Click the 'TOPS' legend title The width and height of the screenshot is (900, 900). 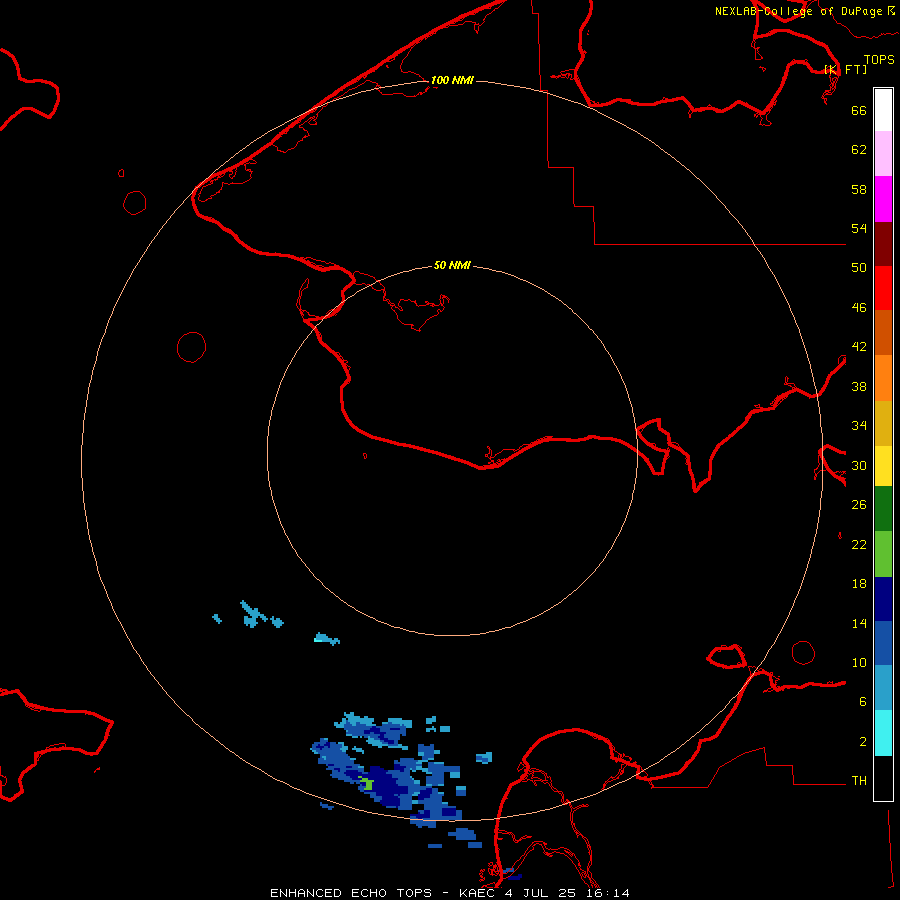(879, 59)
